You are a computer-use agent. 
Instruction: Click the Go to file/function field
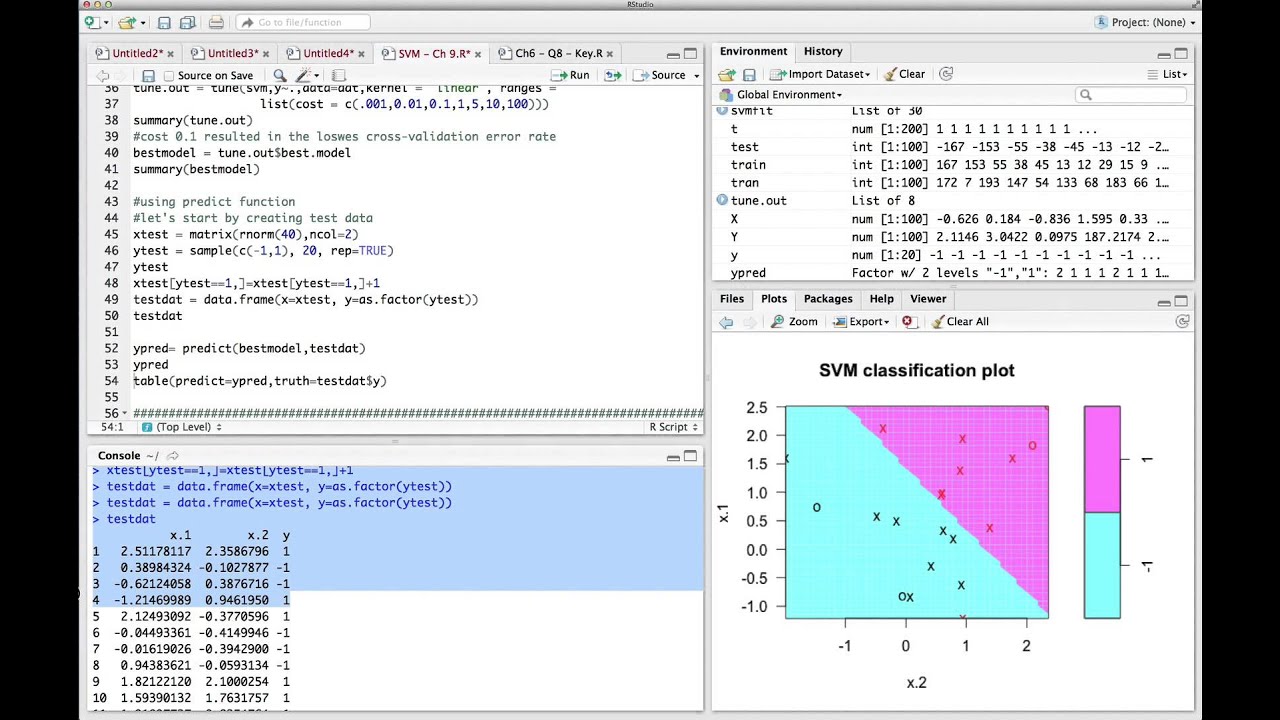coord(305,22)
